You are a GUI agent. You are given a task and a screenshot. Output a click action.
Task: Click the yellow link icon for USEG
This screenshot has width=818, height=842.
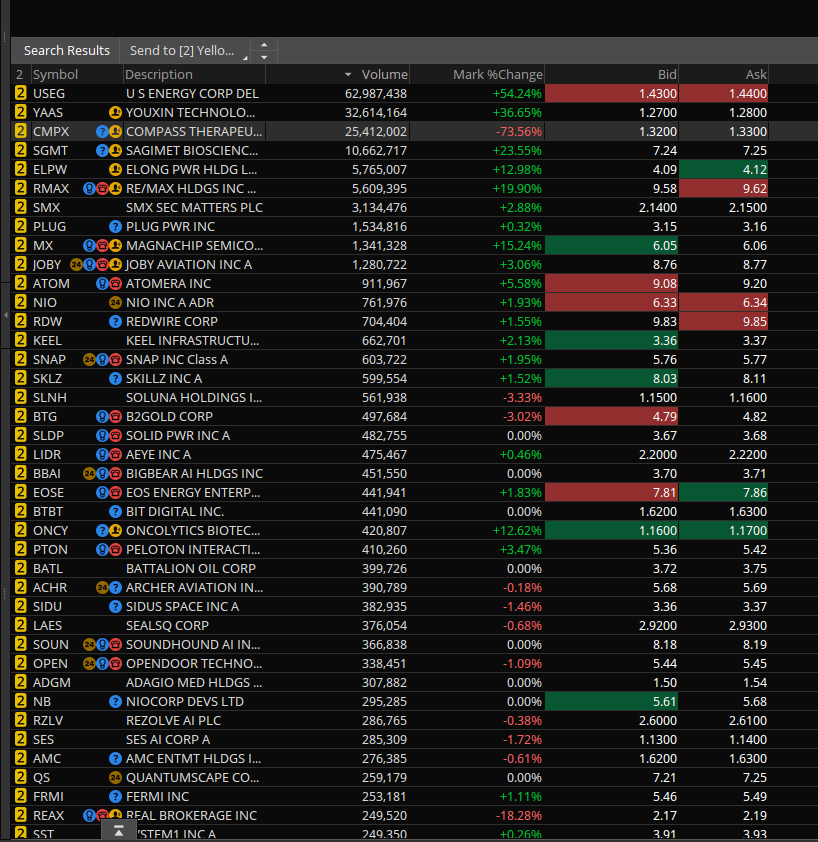click(20, 93)
